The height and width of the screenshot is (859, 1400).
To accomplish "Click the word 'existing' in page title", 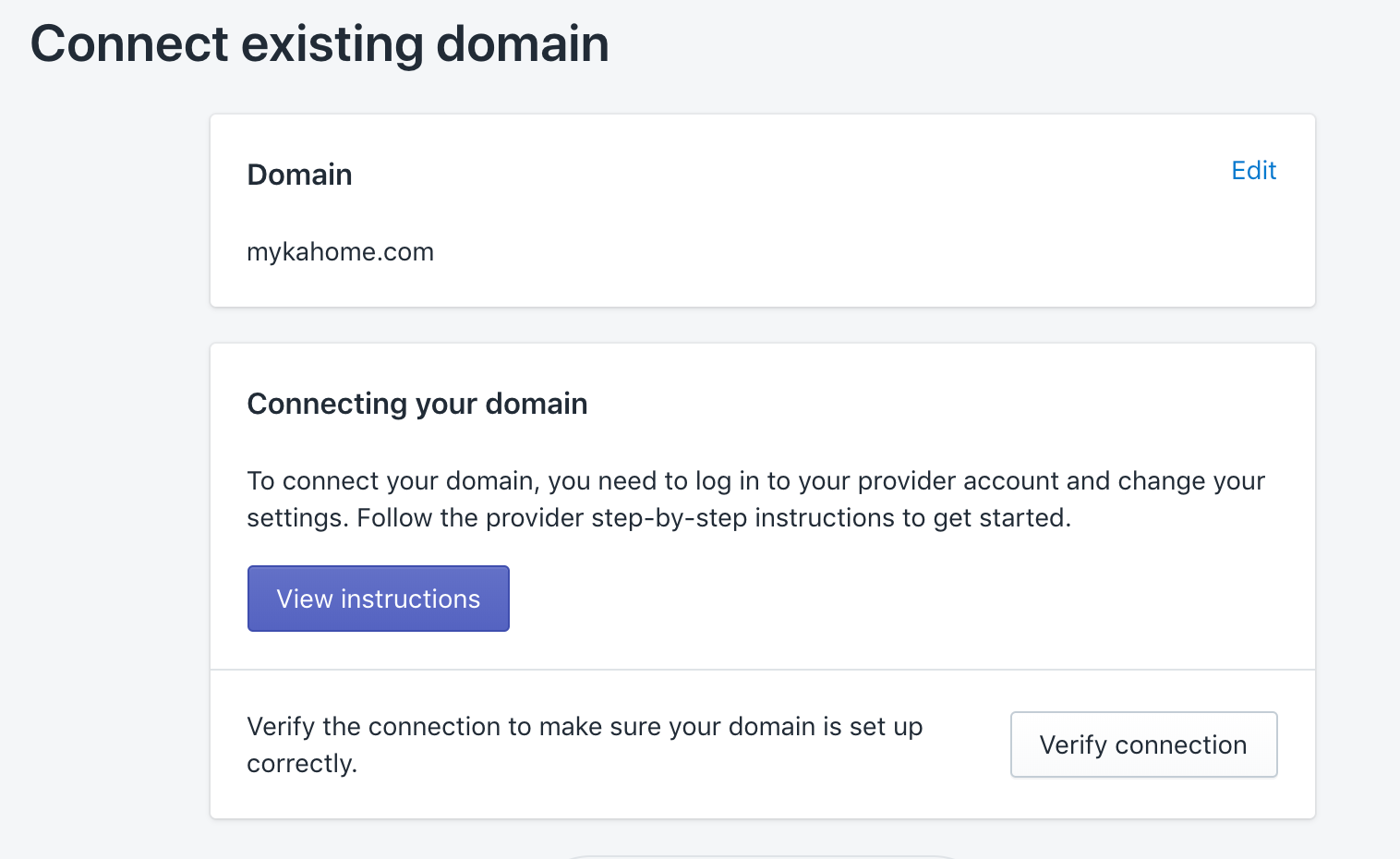I will (x=332, y=43).
